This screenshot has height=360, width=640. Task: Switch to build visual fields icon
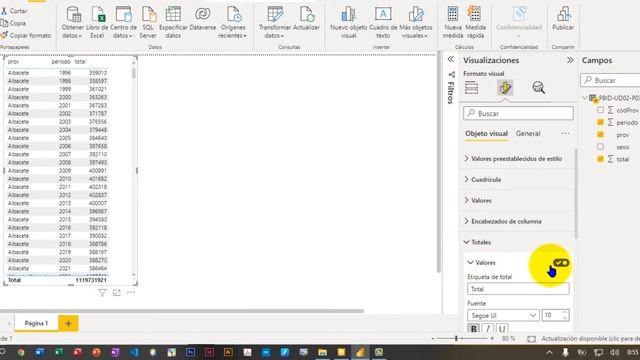471,88
